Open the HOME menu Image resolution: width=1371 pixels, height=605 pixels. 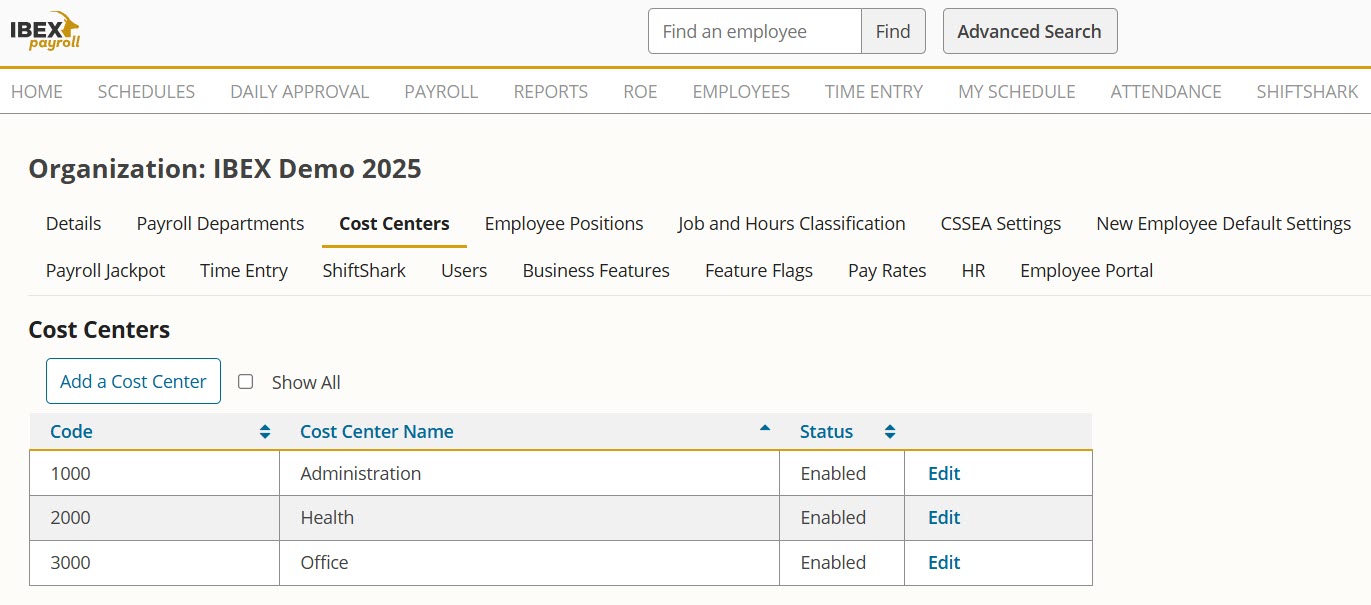37,91
